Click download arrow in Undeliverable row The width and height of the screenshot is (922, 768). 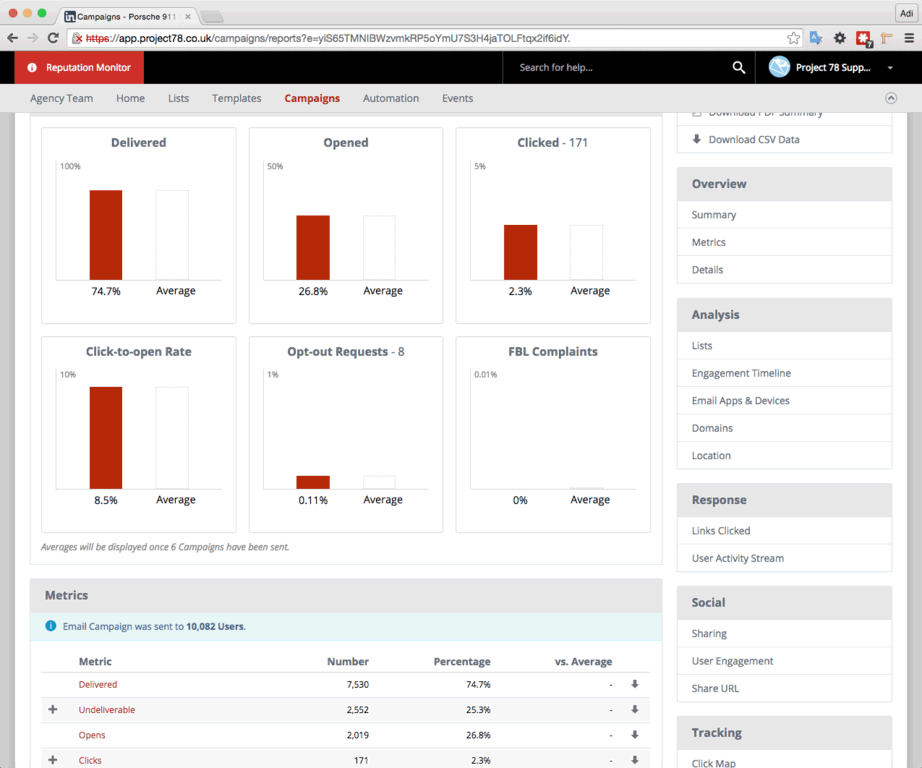[x=634, y=710]
